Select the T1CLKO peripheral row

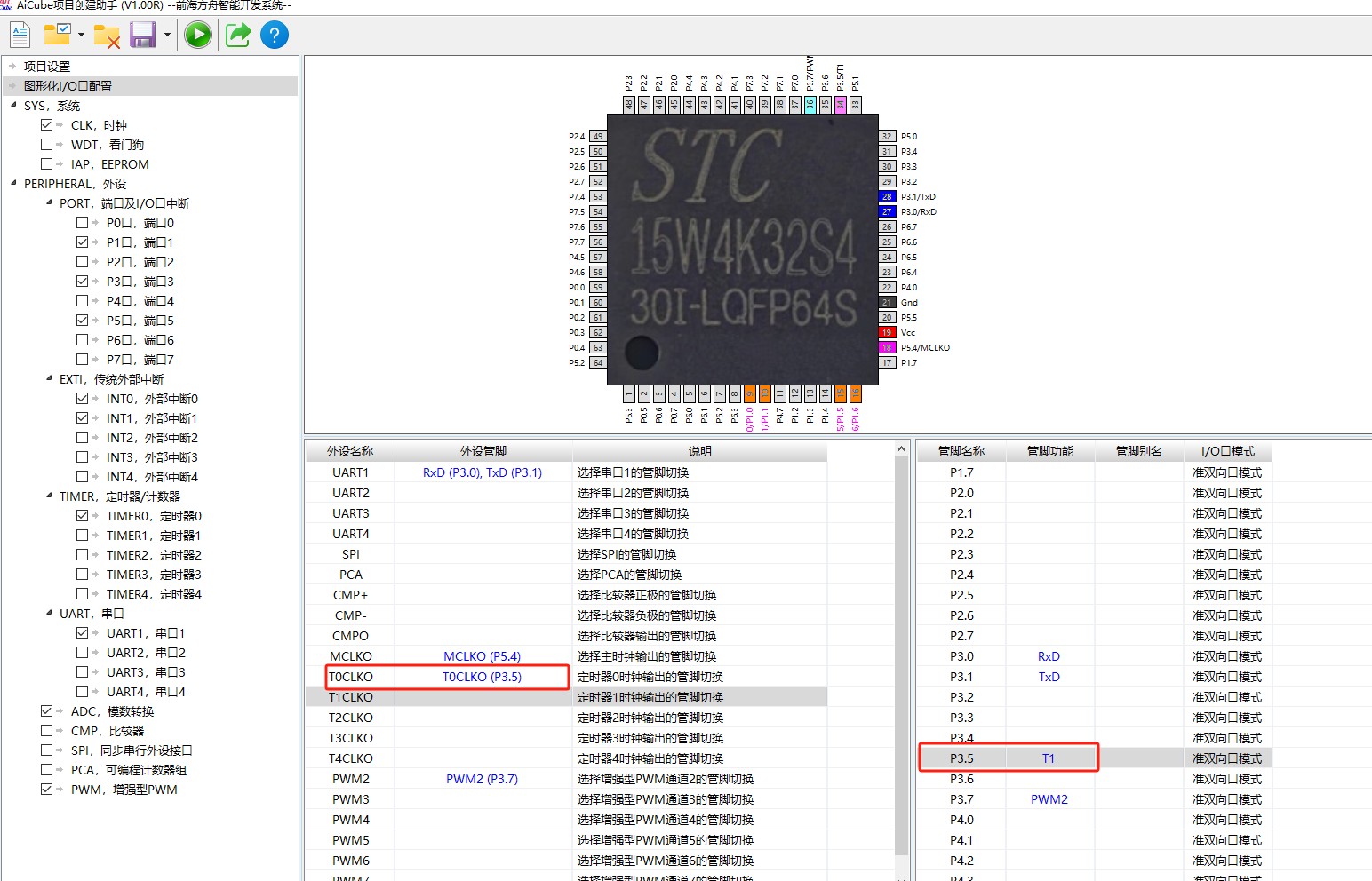point(567,697)
